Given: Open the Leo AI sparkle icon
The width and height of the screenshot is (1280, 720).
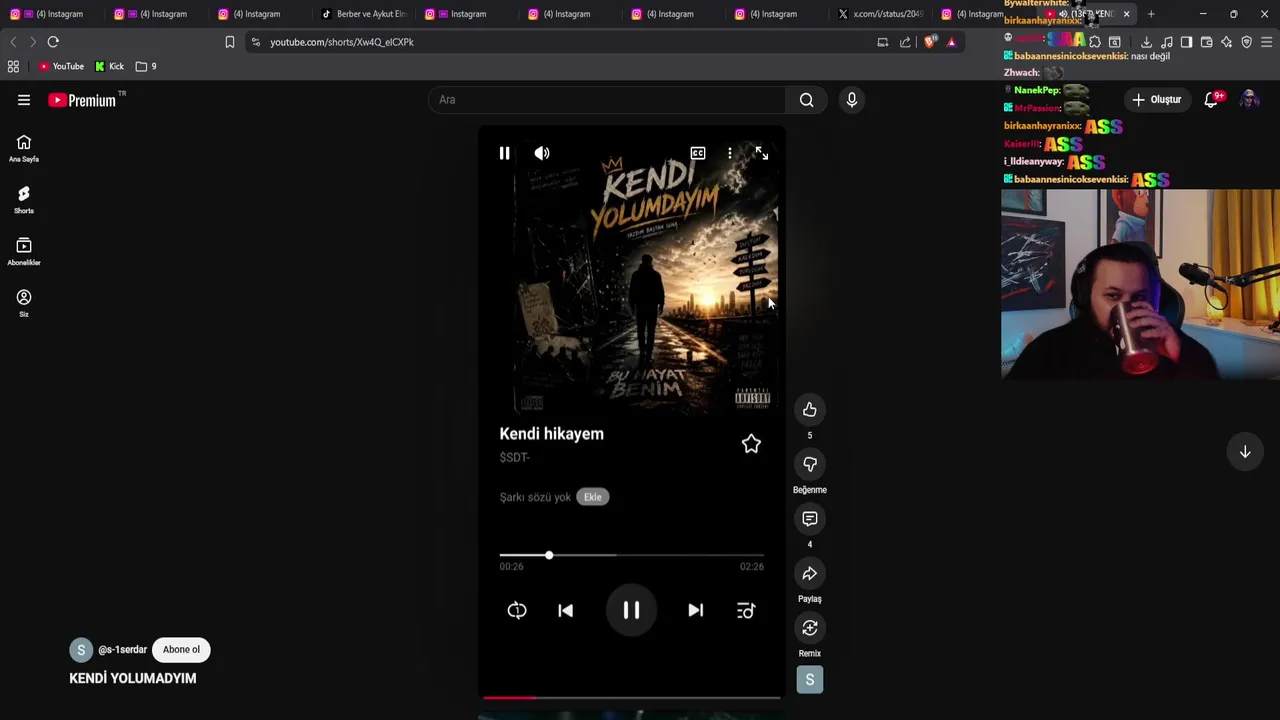Looking at the screenshot, I should (x=1226, y=42).
